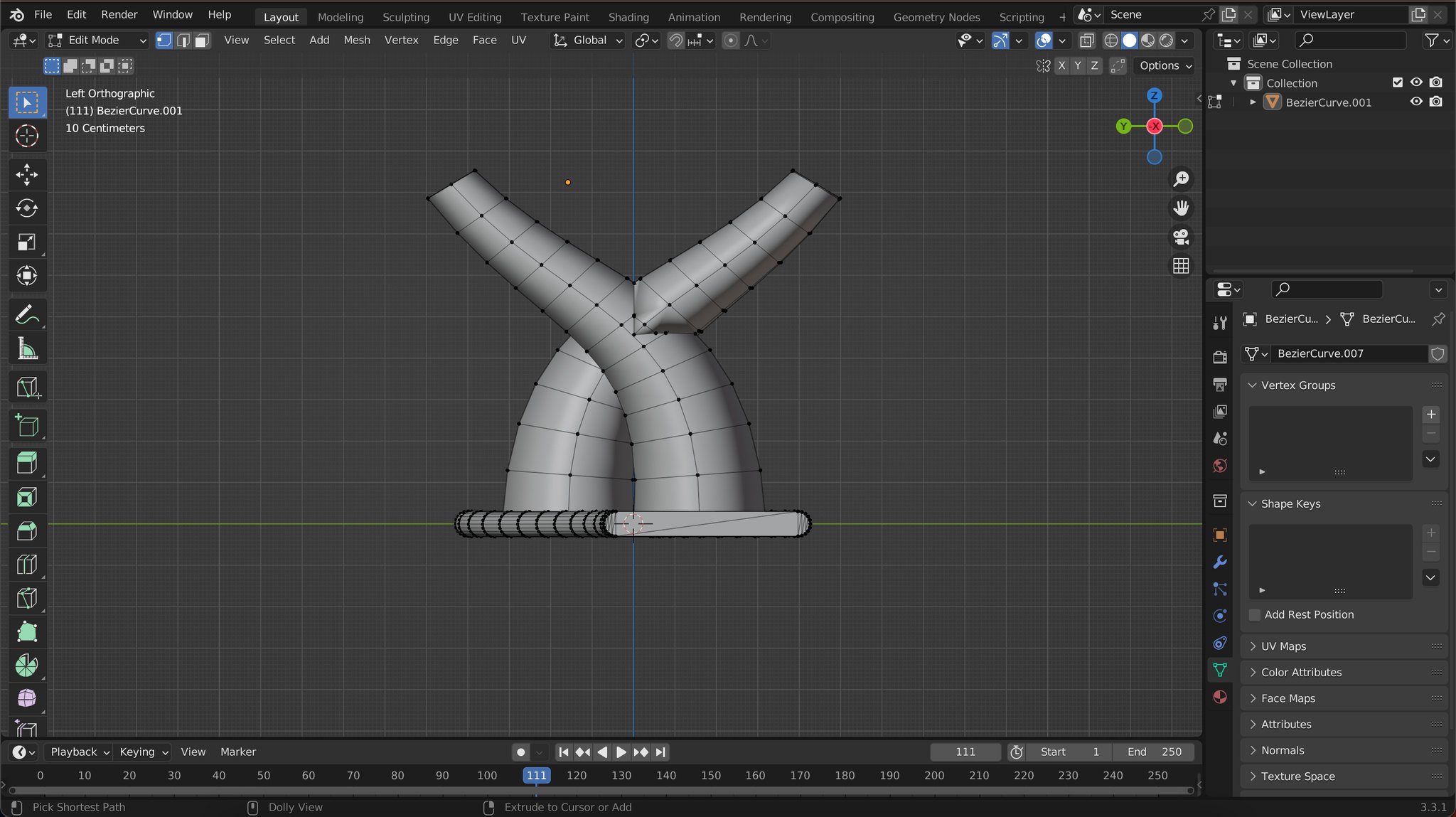Activate the Rotate tool
1456x817 pixels.
(x=26, y=208)
